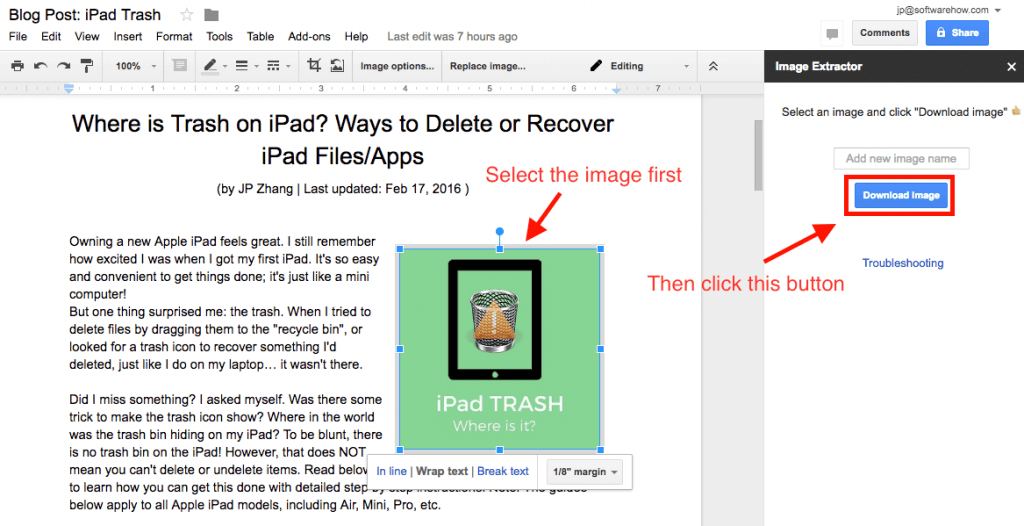Open the Format menu
Viewport: 1024px width, 526px height.
174,37
